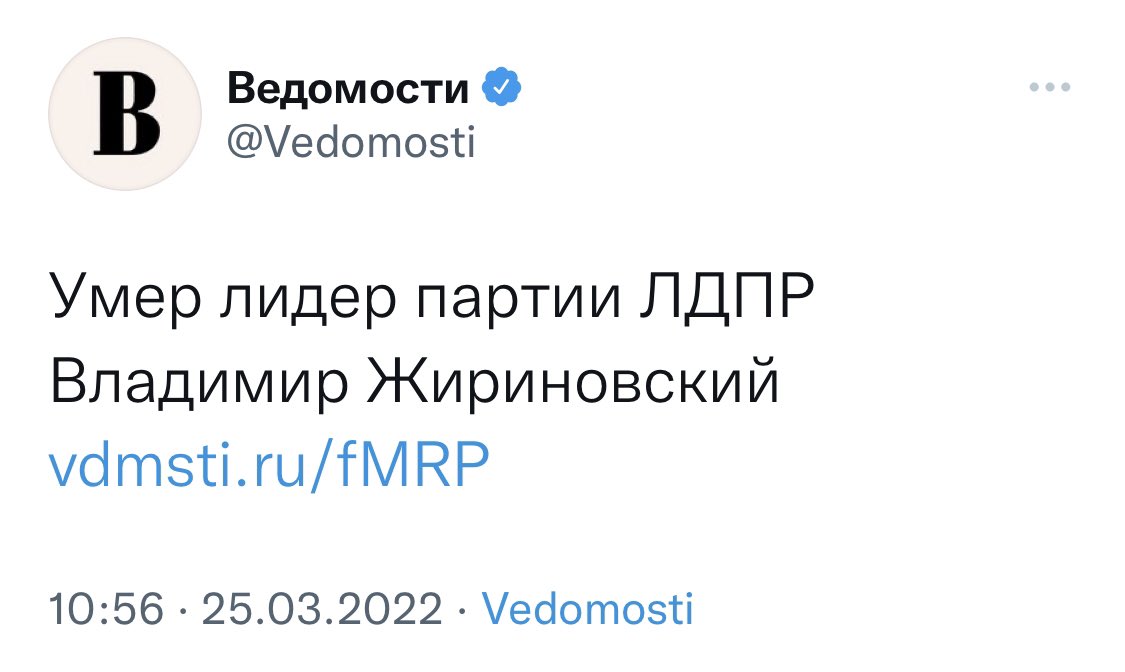This screenshot has width=1125, height=672.
Task: Click the 10:56 timestamp
Action: [x=106, y=609]
